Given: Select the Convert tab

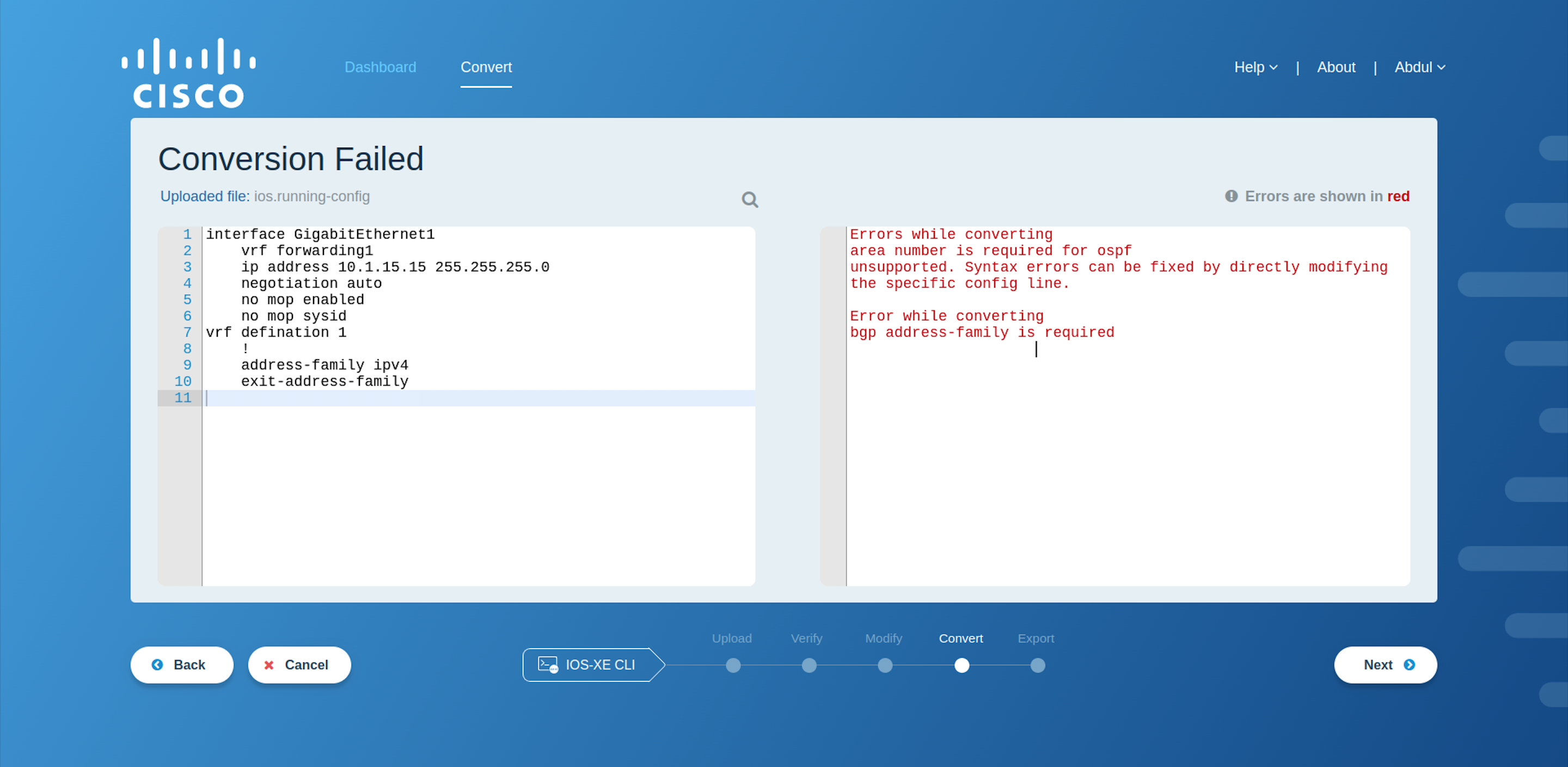Looking at the screenshot, I should (x=486, y=68).
